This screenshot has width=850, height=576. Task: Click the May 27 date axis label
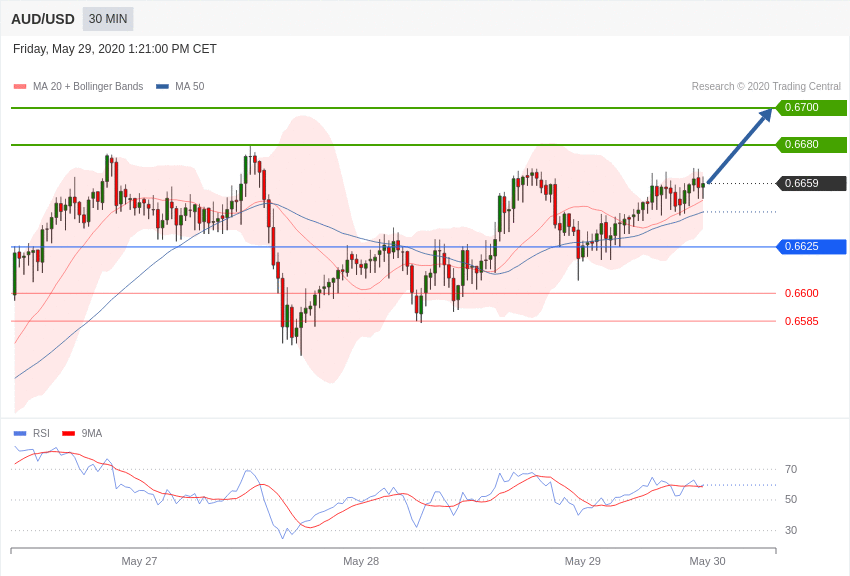tap(139, 561)
